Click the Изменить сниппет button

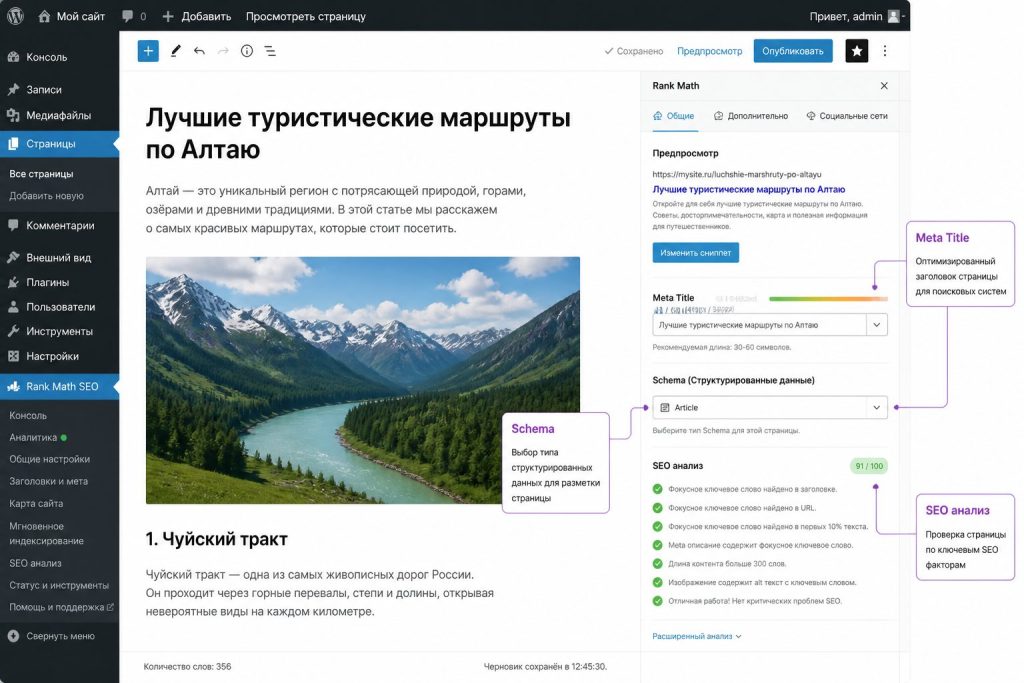click(696, 253)
